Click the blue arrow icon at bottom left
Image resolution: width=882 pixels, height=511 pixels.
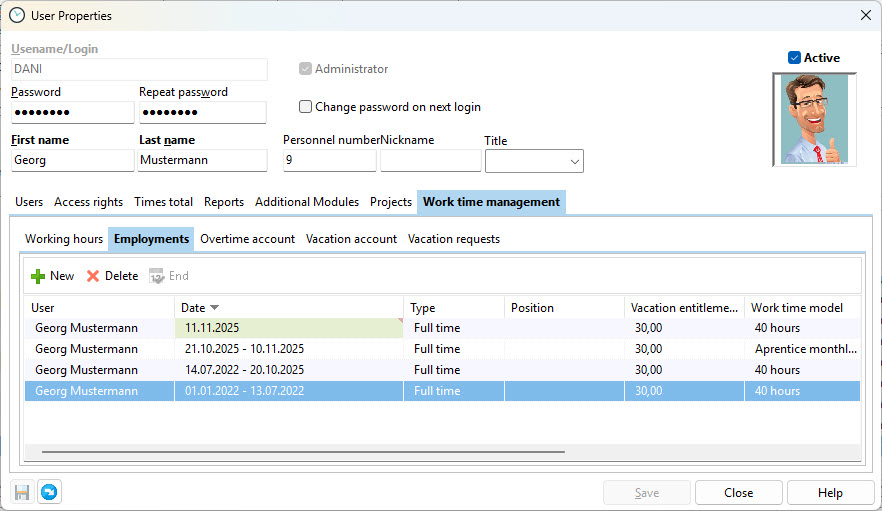(49, 492)
